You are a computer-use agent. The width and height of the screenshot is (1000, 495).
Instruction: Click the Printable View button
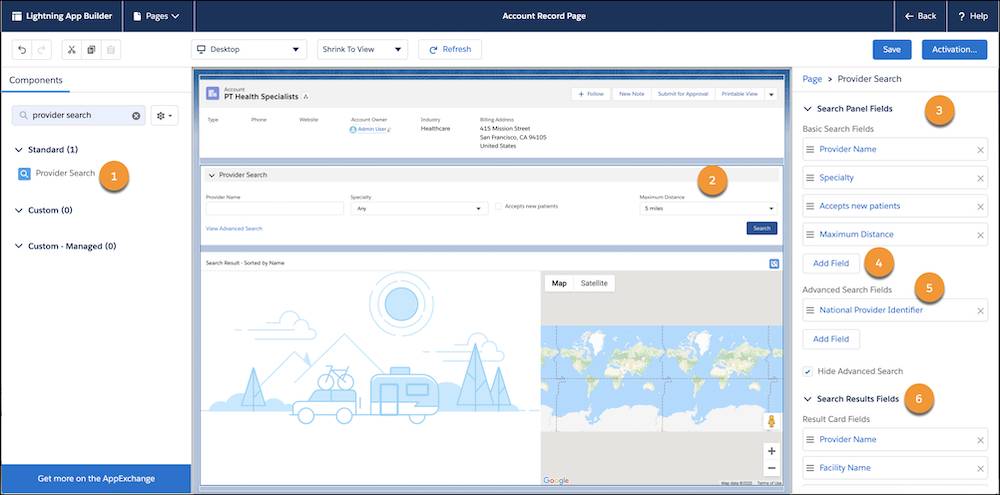coord(739,94)
